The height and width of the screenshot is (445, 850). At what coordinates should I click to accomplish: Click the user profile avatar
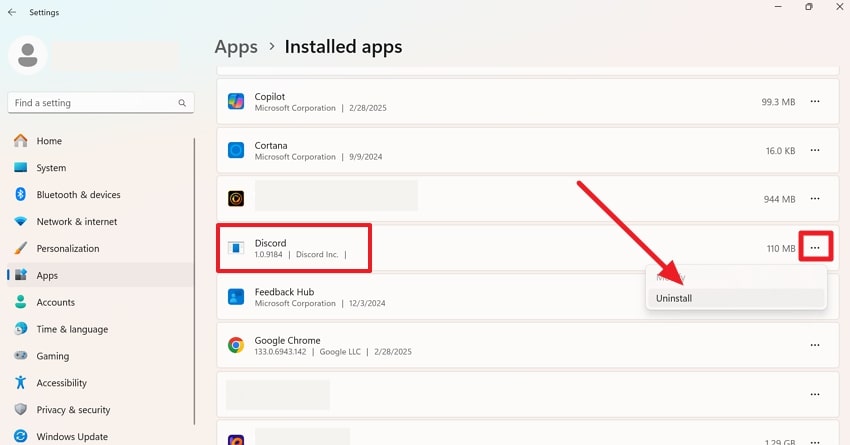[28, 55]
